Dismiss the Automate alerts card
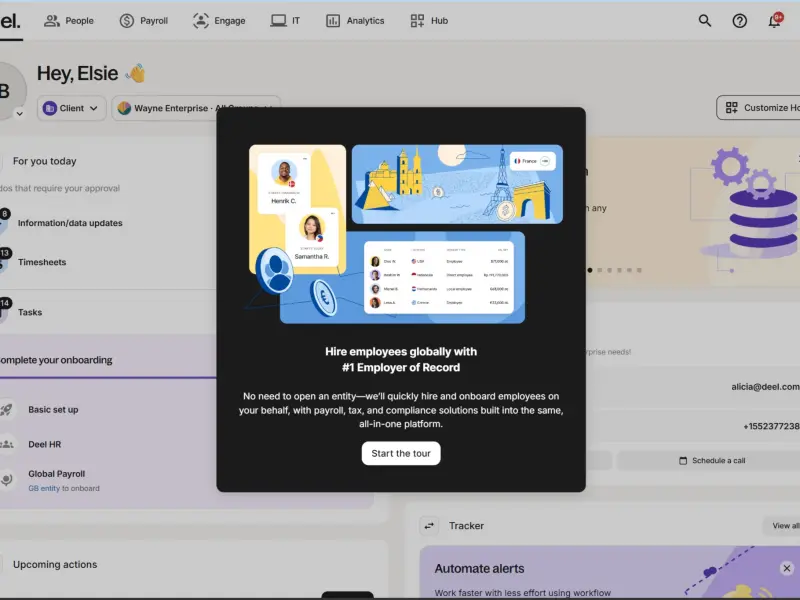Screen dimensions: 800x600 pos(787,568)
